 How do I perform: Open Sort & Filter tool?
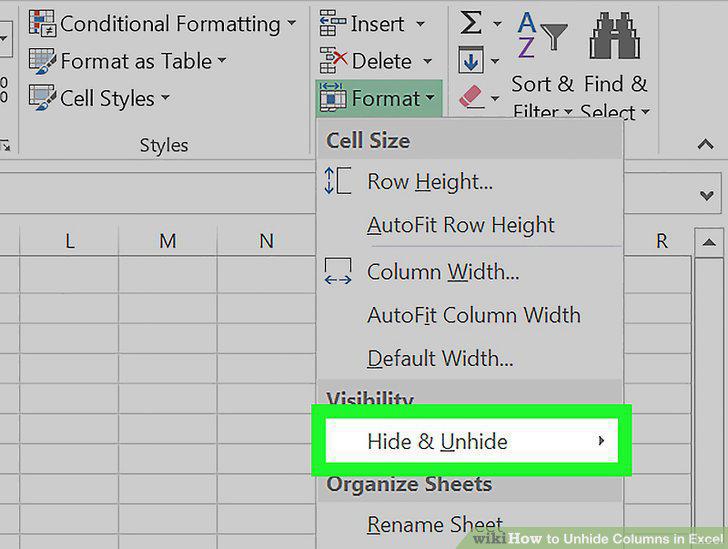[542, 36]
